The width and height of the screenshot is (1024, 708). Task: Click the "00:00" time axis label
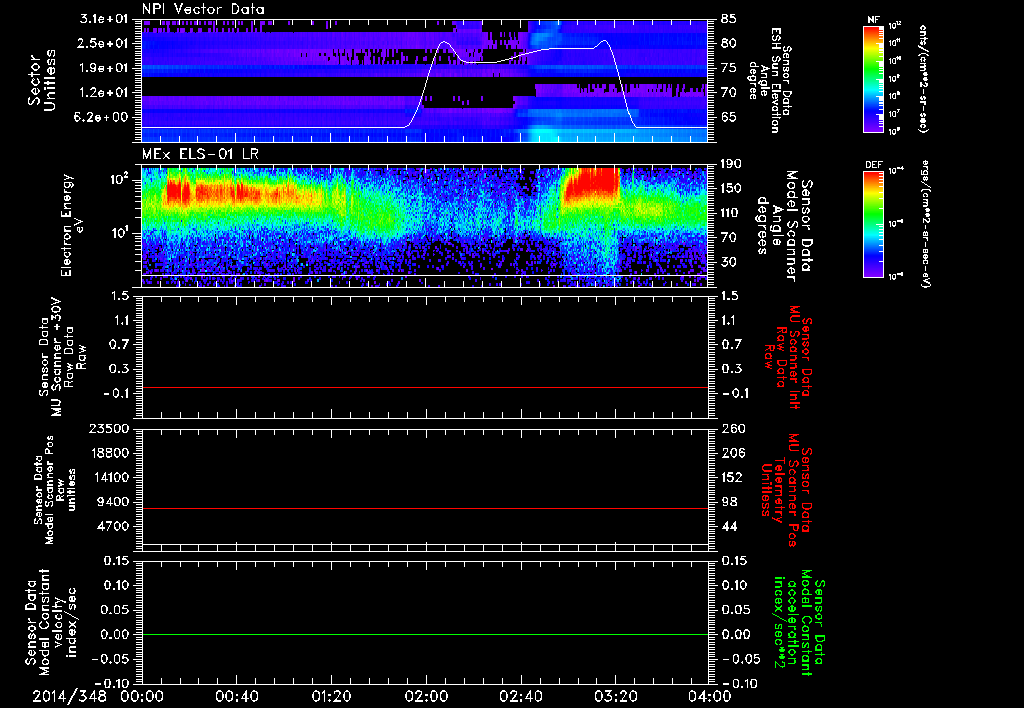pos(142,696)
